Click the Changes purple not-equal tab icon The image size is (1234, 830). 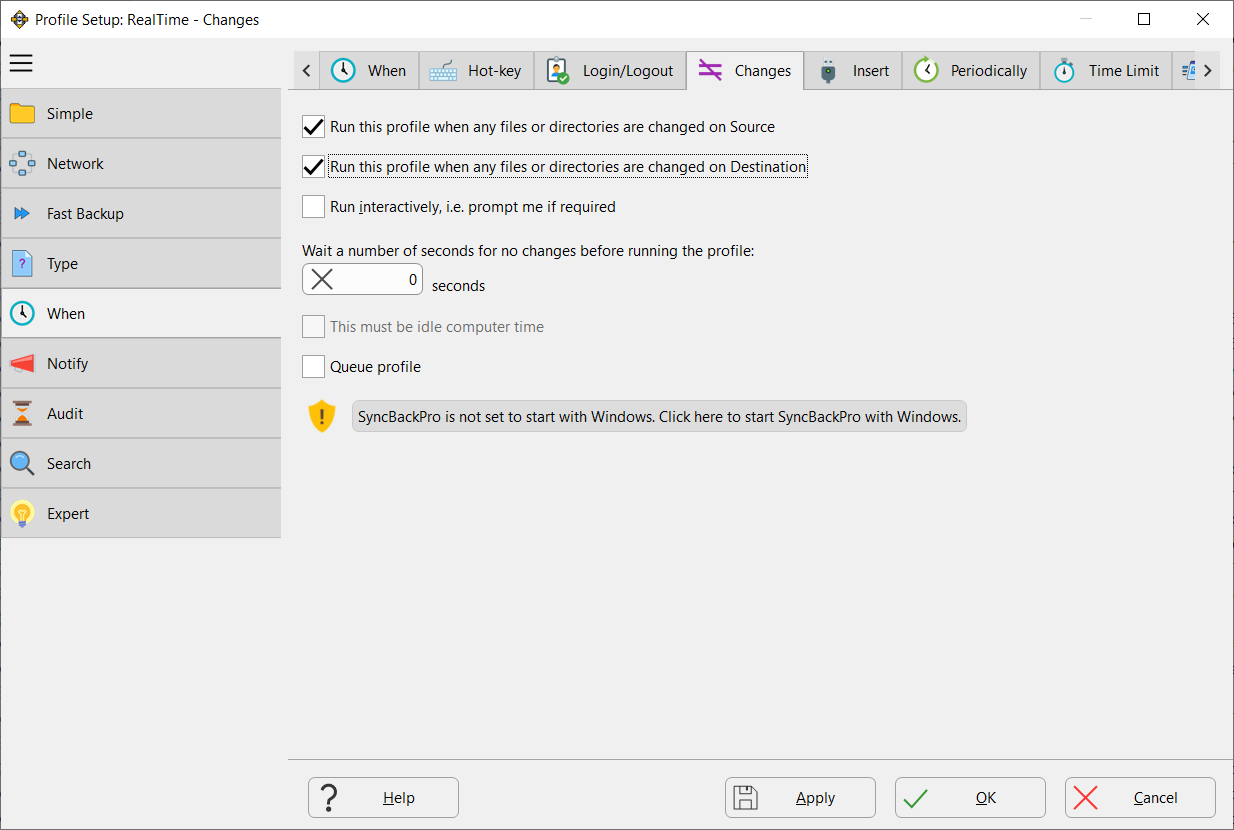(710, 70)
